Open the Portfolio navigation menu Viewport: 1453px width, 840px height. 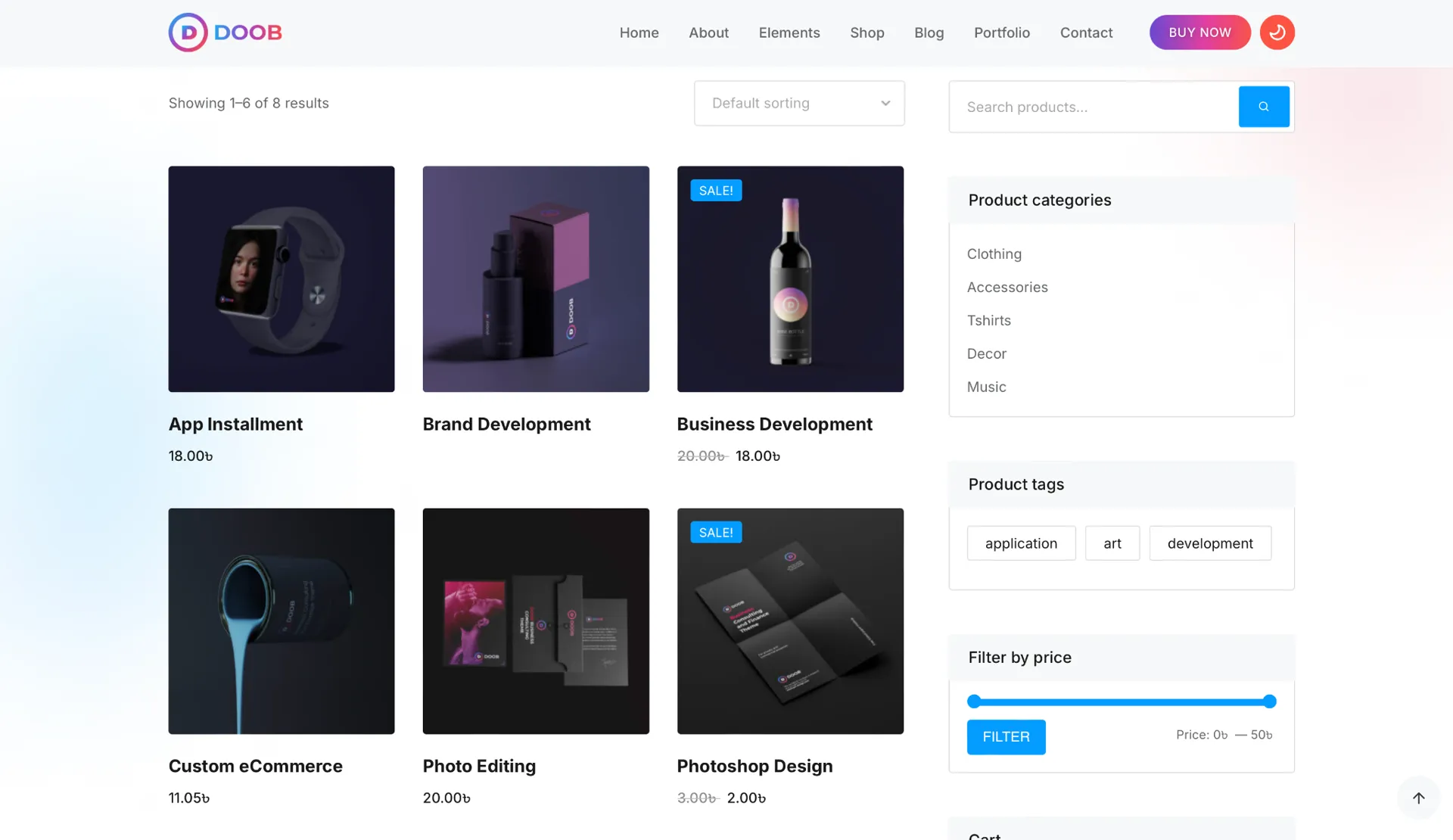click(x=1001, y=33)
